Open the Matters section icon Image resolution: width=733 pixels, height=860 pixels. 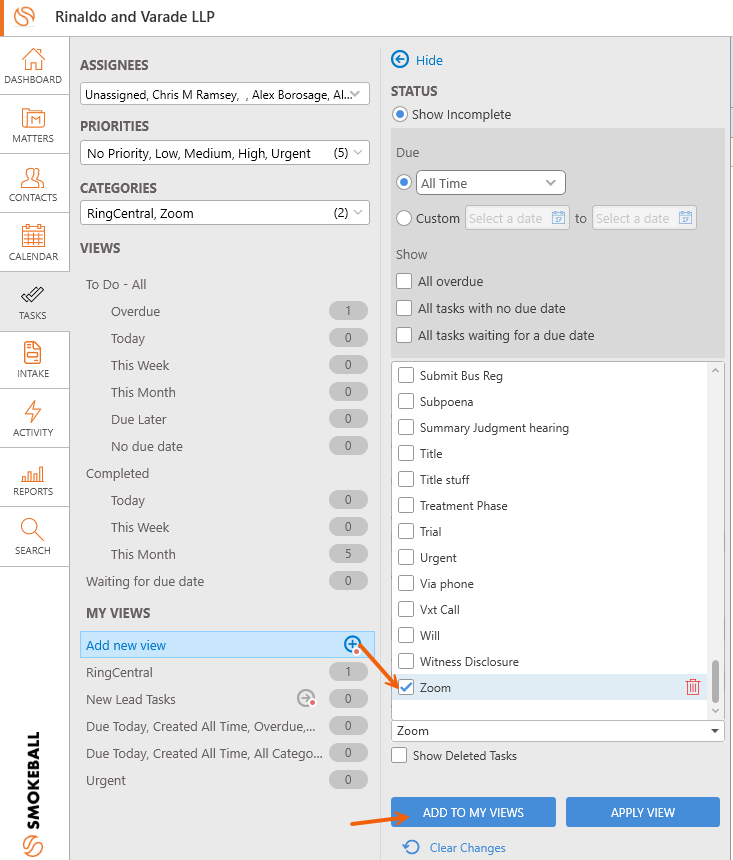33,118
